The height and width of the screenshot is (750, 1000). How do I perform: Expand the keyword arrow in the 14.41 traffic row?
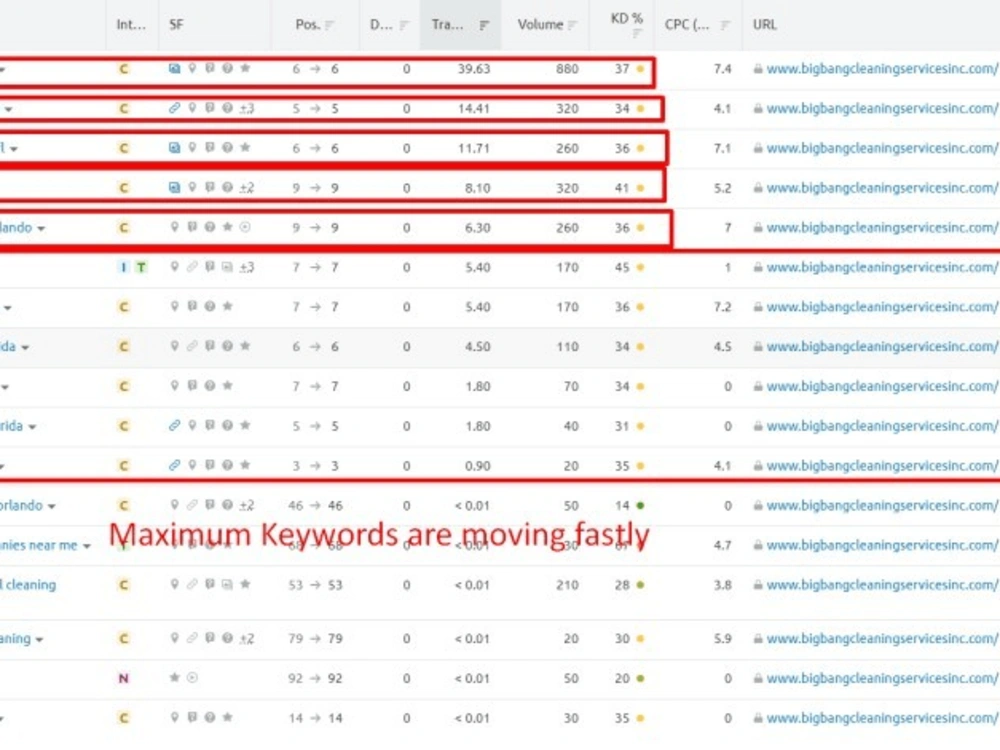[x=8, y=110]
